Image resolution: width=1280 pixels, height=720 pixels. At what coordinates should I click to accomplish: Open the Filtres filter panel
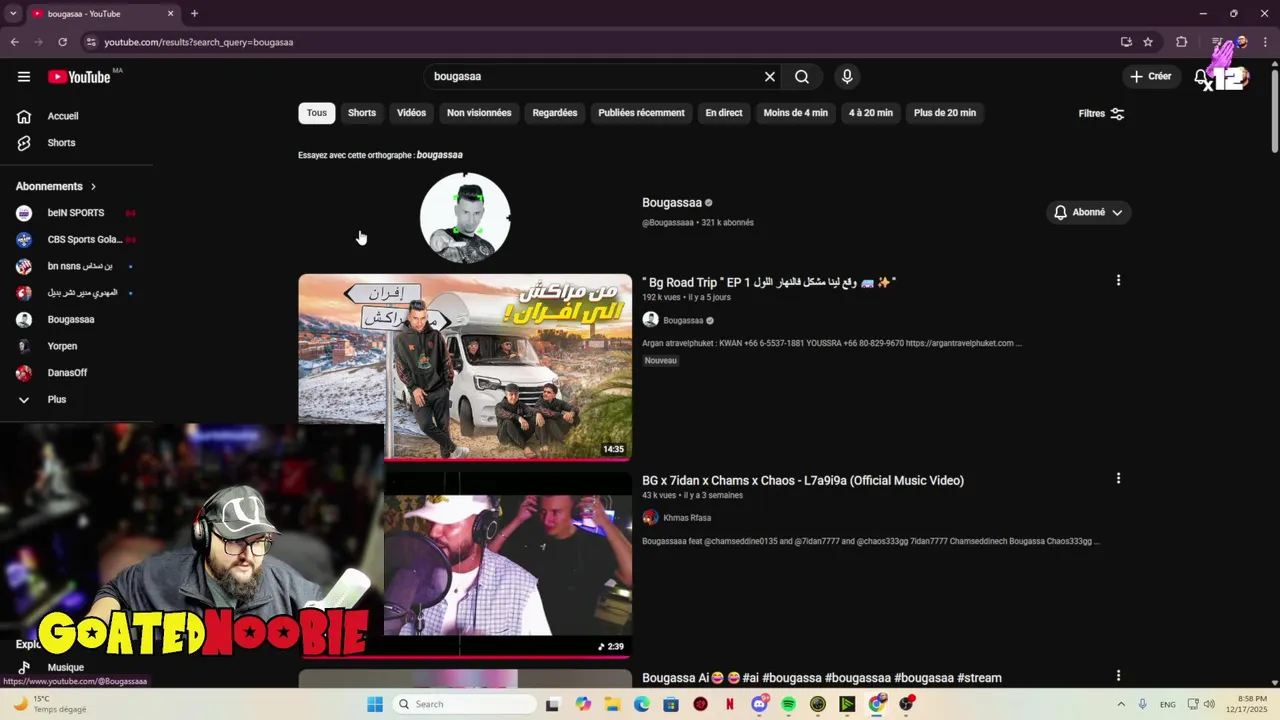click(x=1101, y=114)
